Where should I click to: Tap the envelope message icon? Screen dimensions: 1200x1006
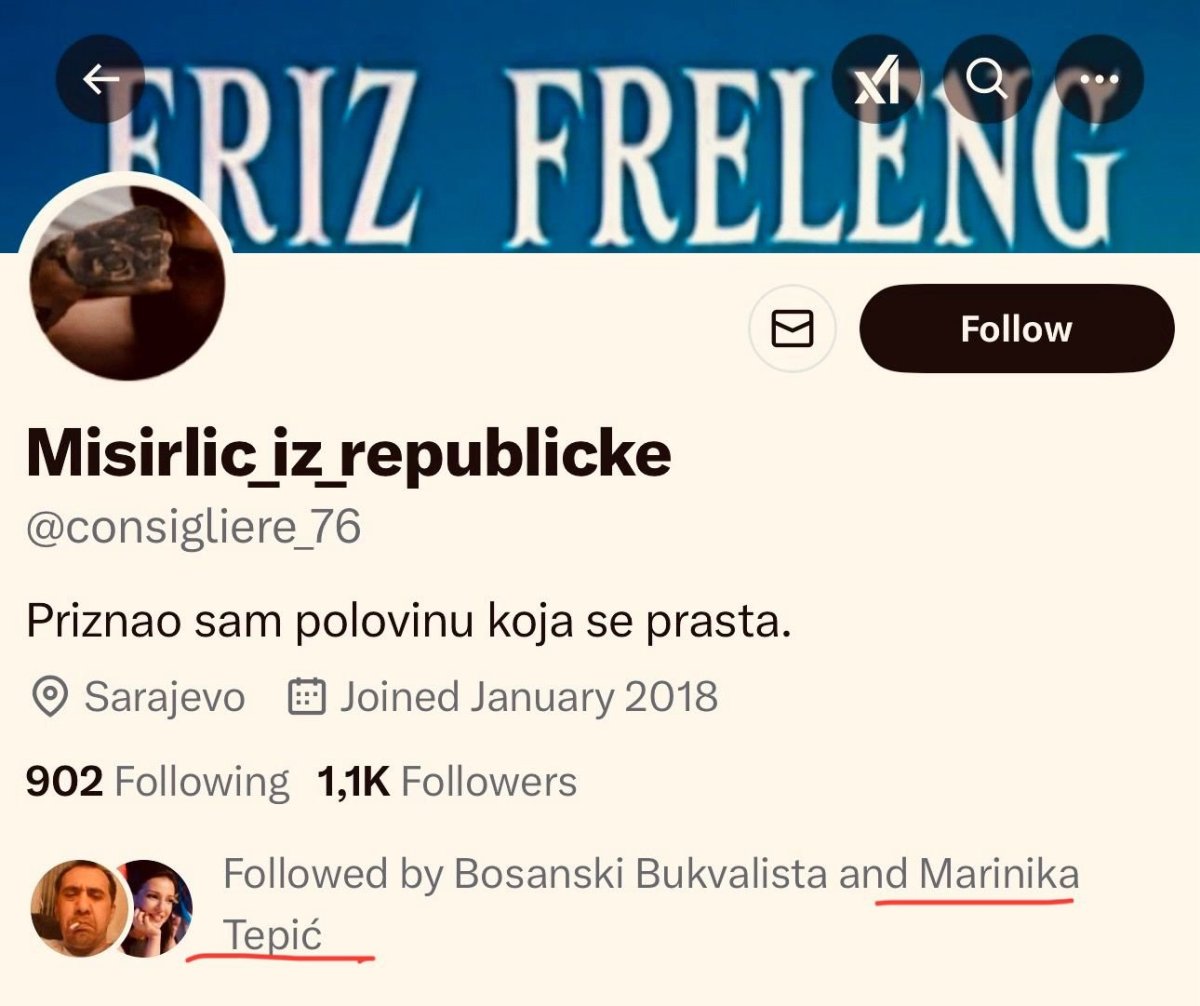pos(791,329)
